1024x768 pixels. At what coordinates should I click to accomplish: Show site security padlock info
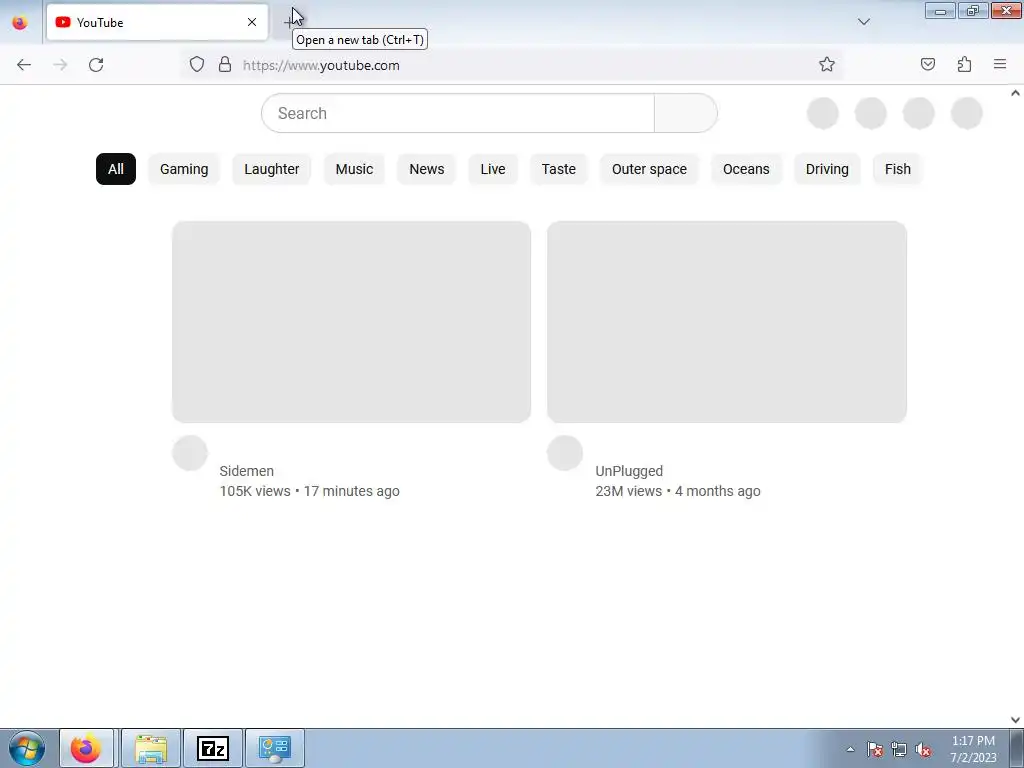point(225,65)
